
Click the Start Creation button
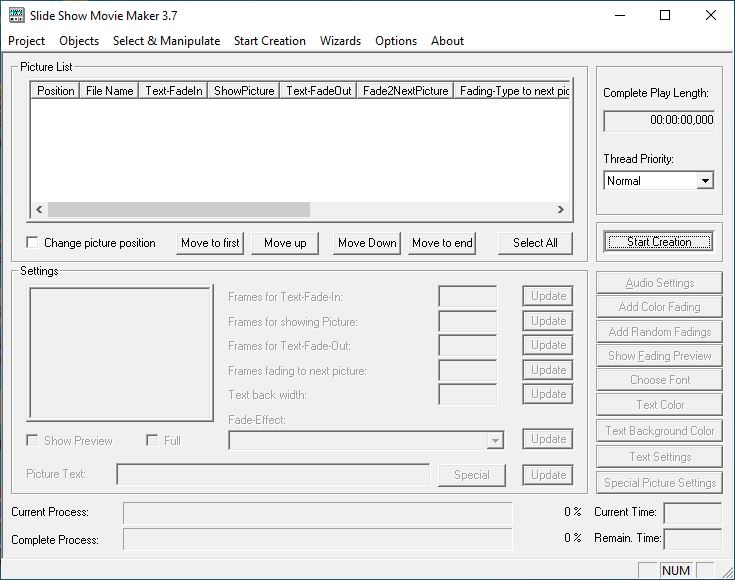click(x=659, y=242)
